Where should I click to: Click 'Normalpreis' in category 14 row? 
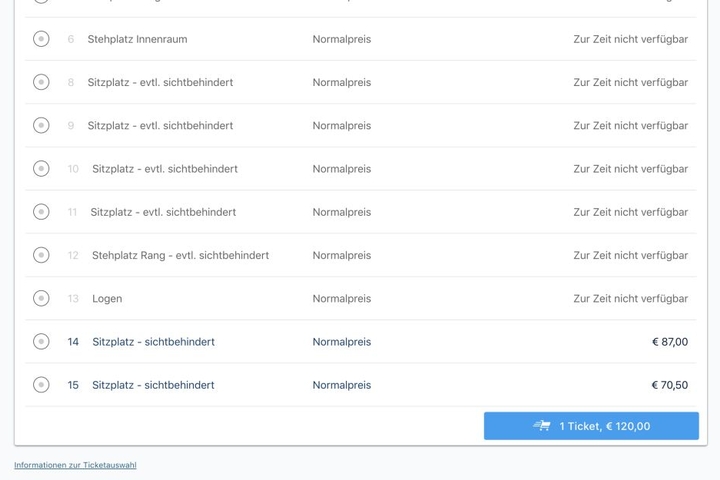[x=342, y=342]
